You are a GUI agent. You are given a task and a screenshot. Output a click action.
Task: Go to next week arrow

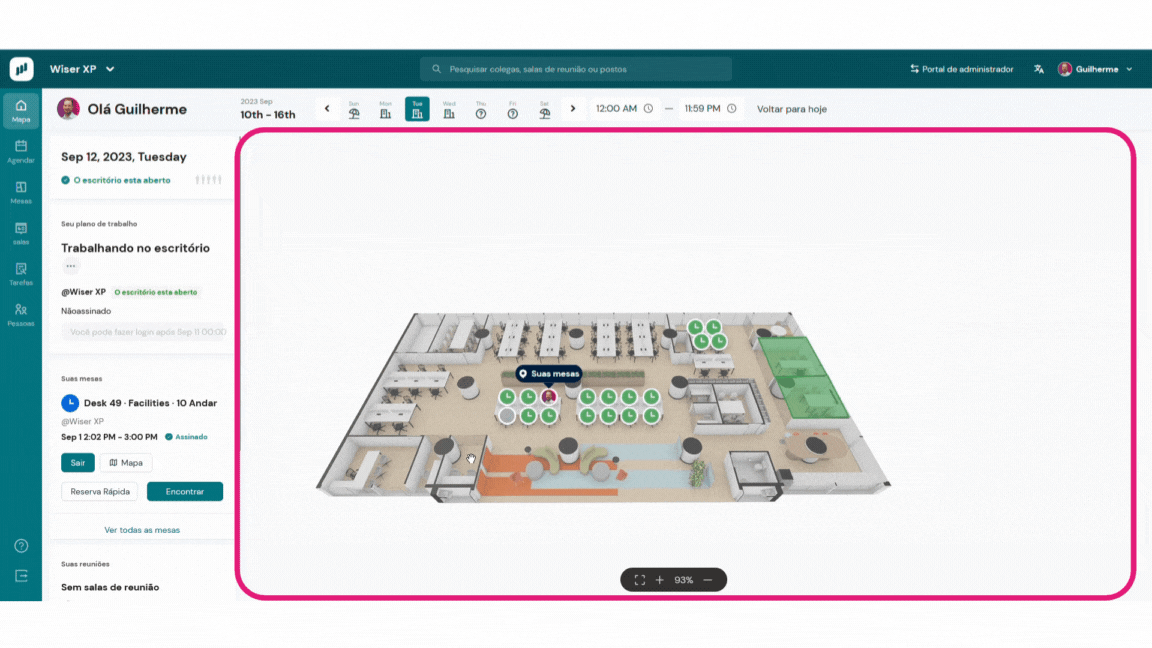point(573,109)
